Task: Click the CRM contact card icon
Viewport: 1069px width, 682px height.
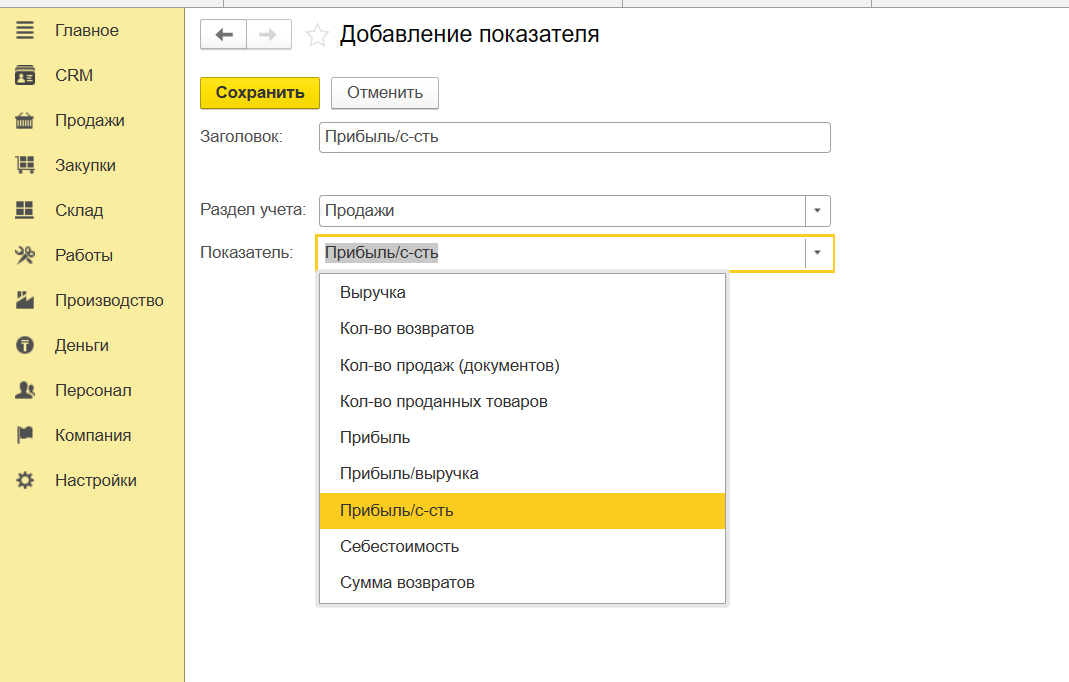Action: 25,76
